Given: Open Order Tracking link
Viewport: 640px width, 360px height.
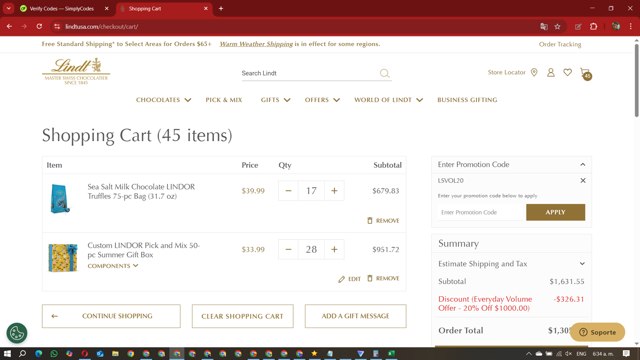Looking at the screenshot, I should pyautogui.click(x=560, y=44).
